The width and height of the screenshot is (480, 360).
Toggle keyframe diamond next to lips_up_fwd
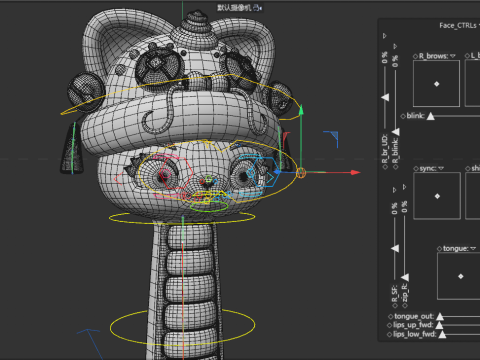pos(389,325)
